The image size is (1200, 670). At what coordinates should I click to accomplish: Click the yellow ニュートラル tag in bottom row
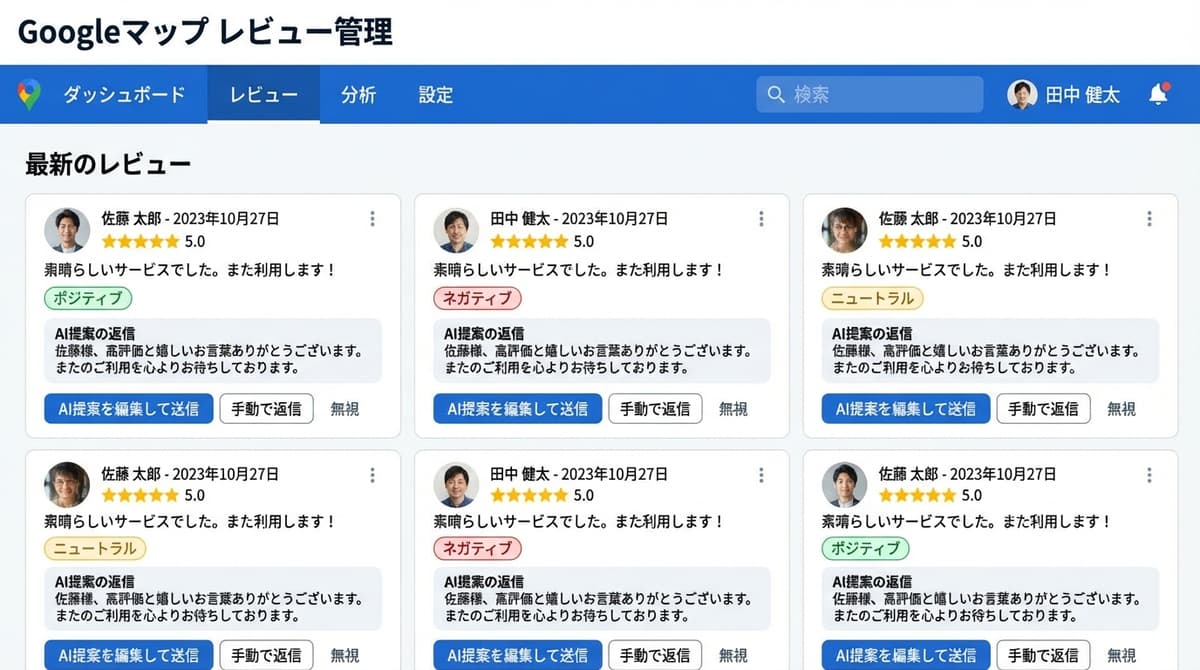pos(95,548)
